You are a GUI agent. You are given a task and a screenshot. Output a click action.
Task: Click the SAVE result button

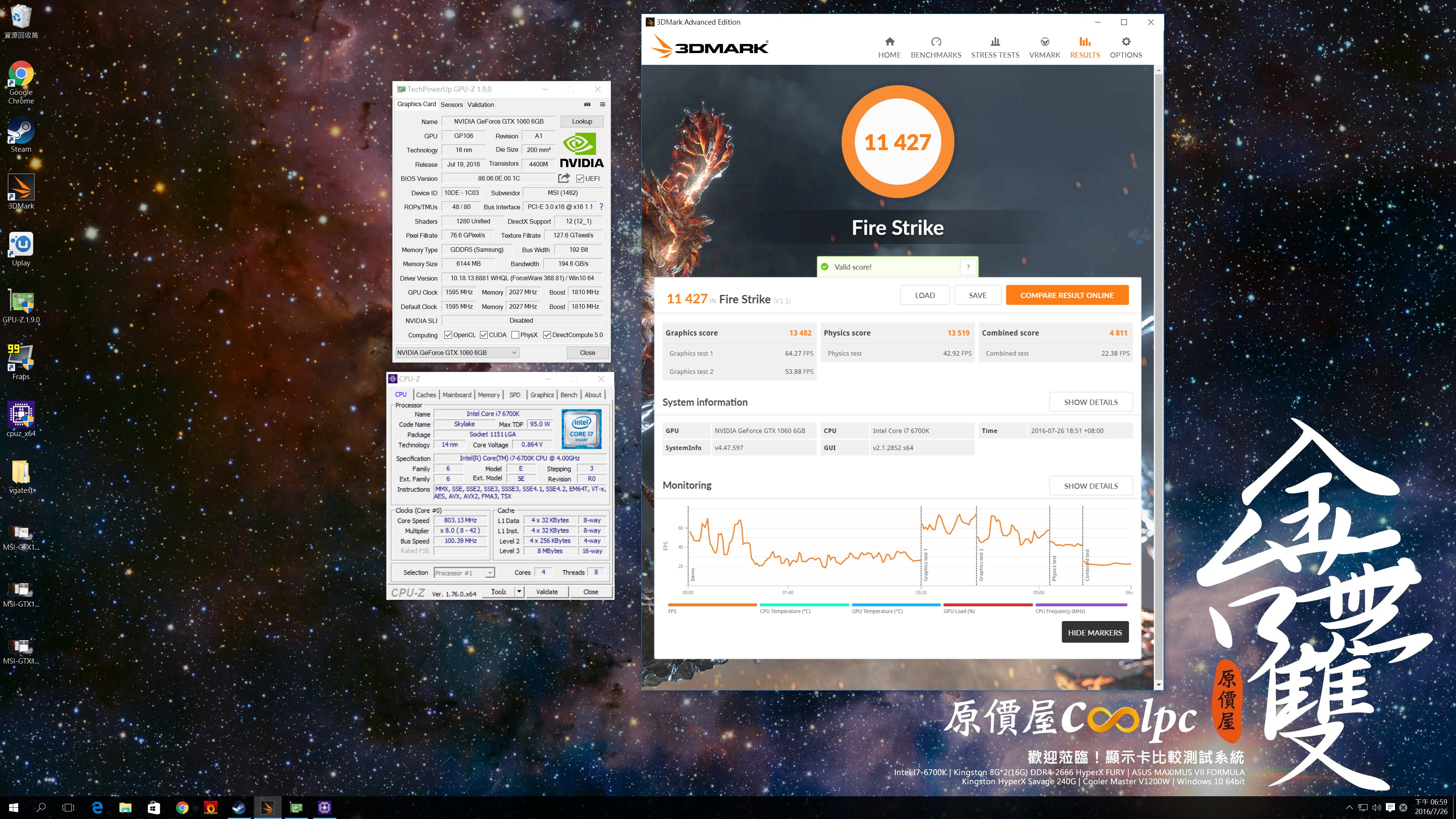(977, 295)
